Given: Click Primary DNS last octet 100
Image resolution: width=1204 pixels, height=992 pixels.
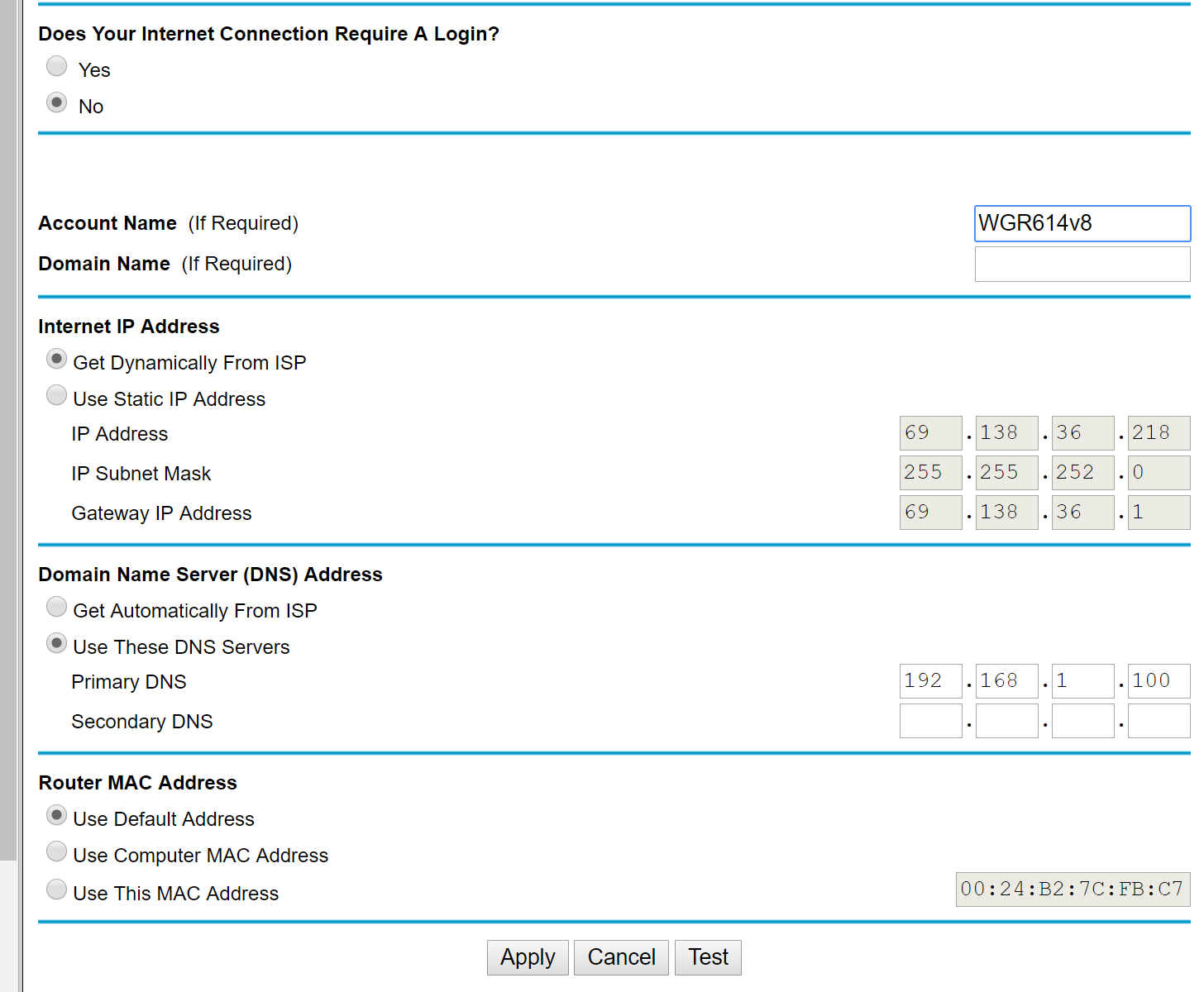Looking at the screenshot, I should click(1159, 681).
